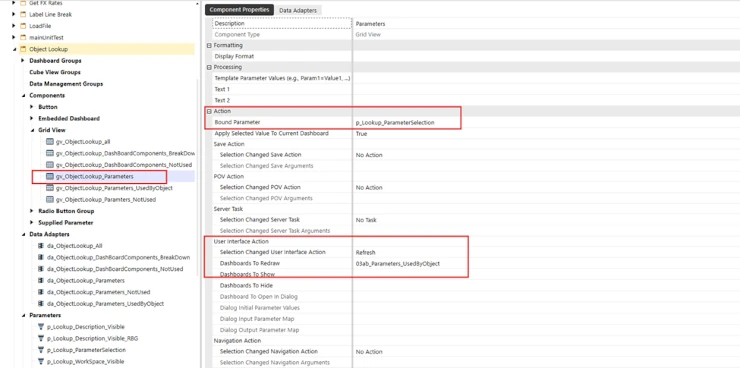The width and height of the screenshot is (740, 368).
Task: Expand the Label Line Break tree node
Action: point(14,14)
